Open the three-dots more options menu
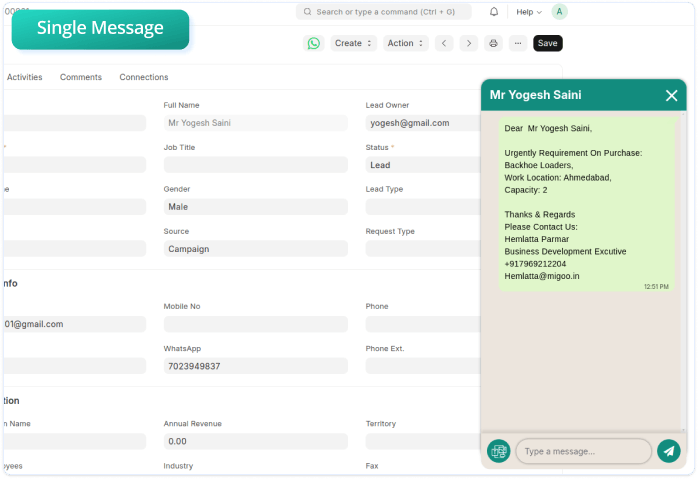Image resolution: width=698 pixels, height=479 pixels. (517, 43)
